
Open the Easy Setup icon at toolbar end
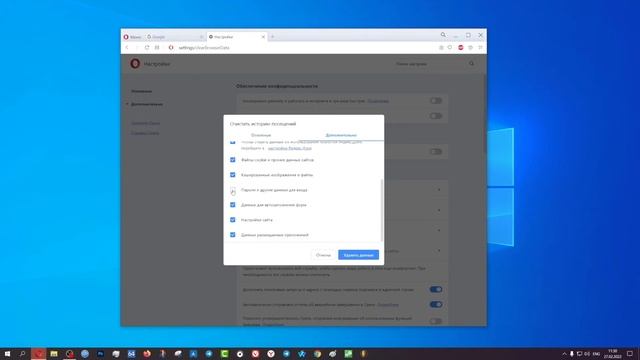[480, 48]
